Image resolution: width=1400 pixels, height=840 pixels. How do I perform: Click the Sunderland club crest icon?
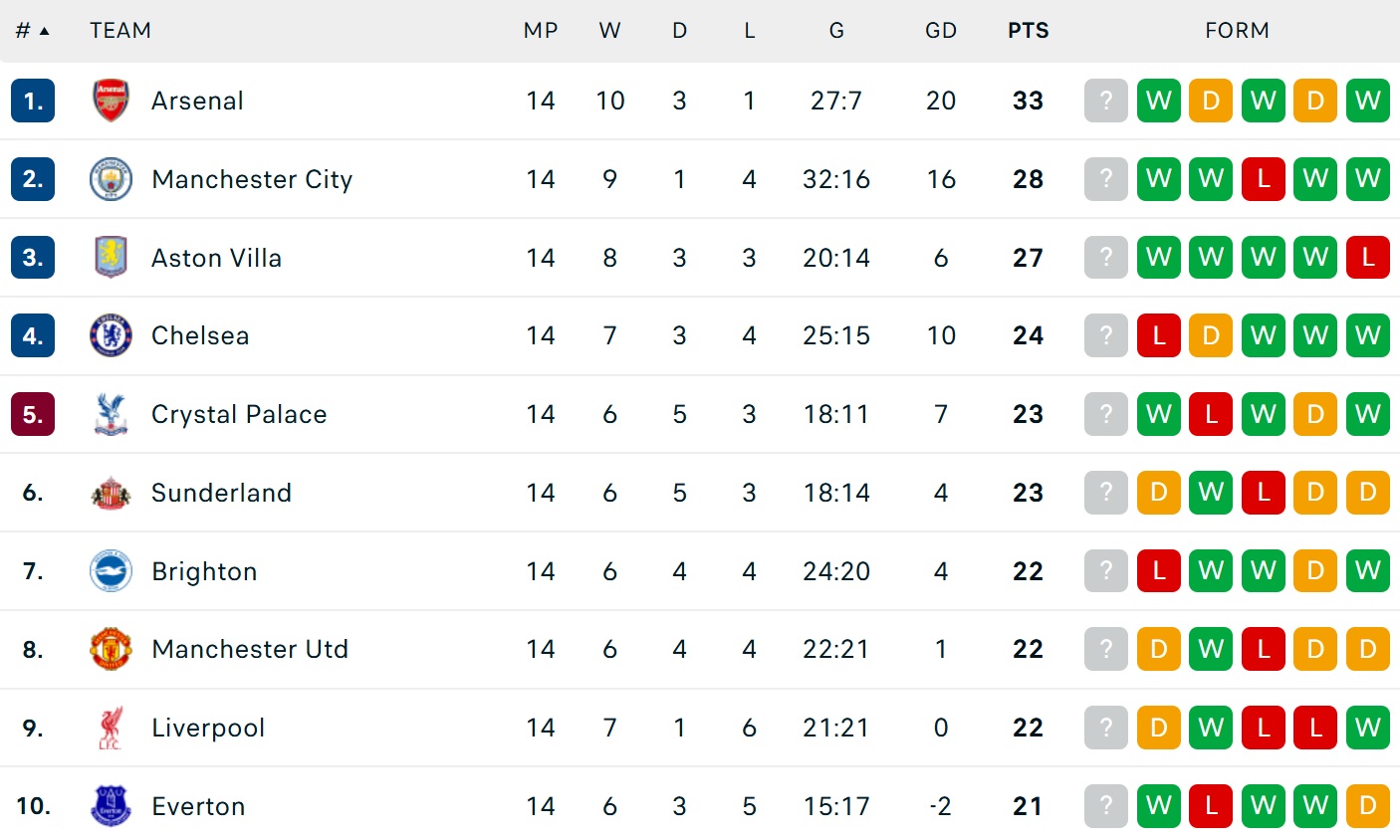[x=111, y=493]
